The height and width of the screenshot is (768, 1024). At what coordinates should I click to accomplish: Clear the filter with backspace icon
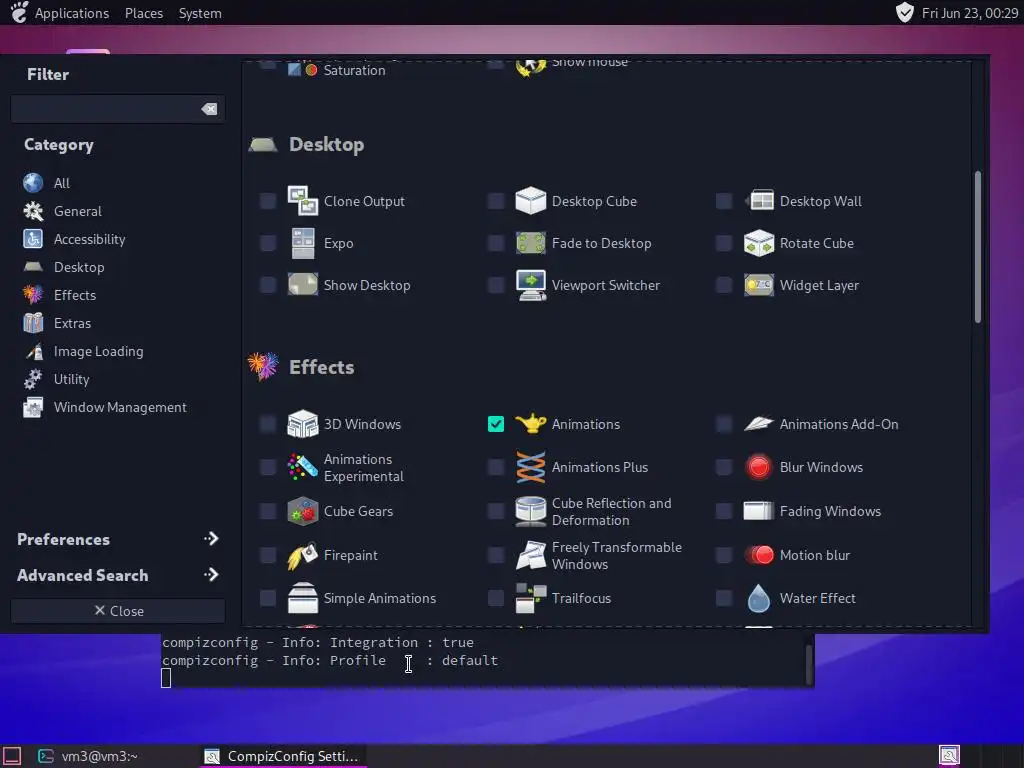209,109
